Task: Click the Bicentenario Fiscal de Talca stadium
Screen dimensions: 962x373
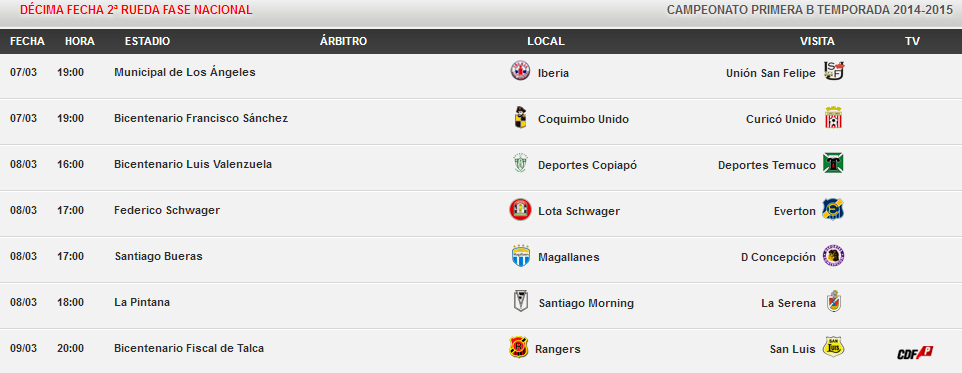Action: (189, 348)
